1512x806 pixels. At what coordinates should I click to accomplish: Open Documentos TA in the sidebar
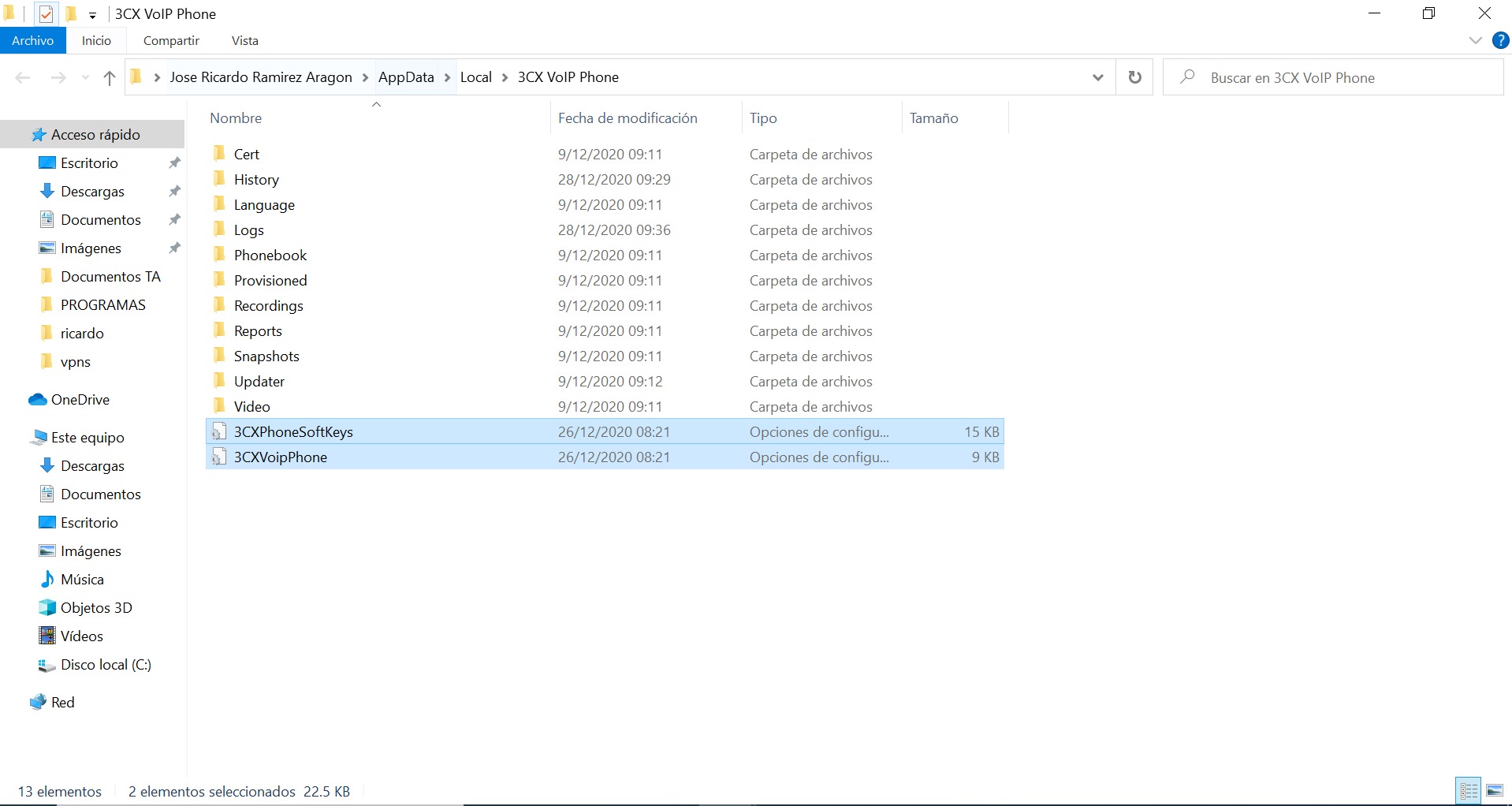point(110,277)
